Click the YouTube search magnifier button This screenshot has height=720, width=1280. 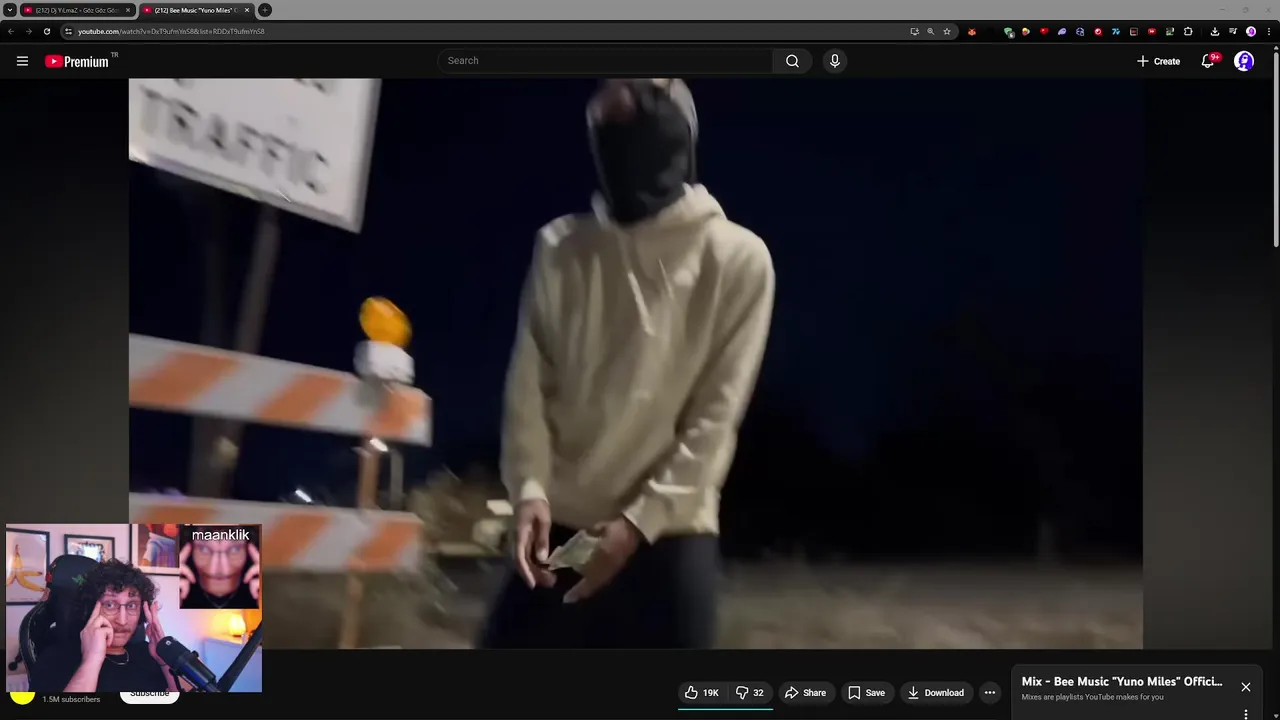pyautogui.click(x=792, y=61)
